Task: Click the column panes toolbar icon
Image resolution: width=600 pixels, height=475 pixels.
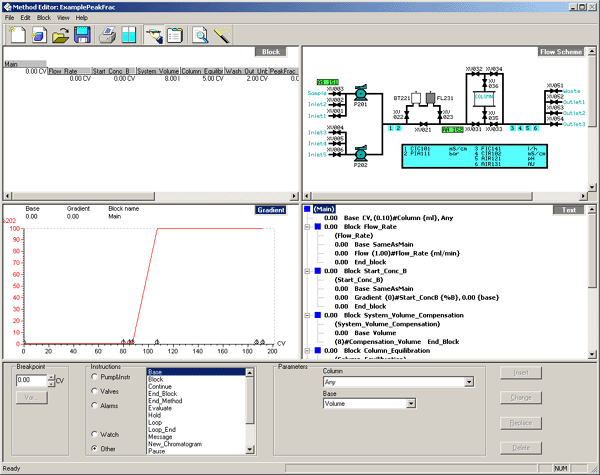Action: [x=129, y=35]
